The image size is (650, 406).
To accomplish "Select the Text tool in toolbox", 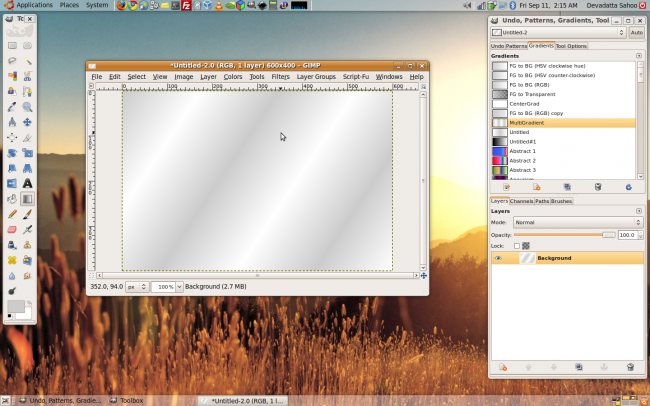I will 27,184.
